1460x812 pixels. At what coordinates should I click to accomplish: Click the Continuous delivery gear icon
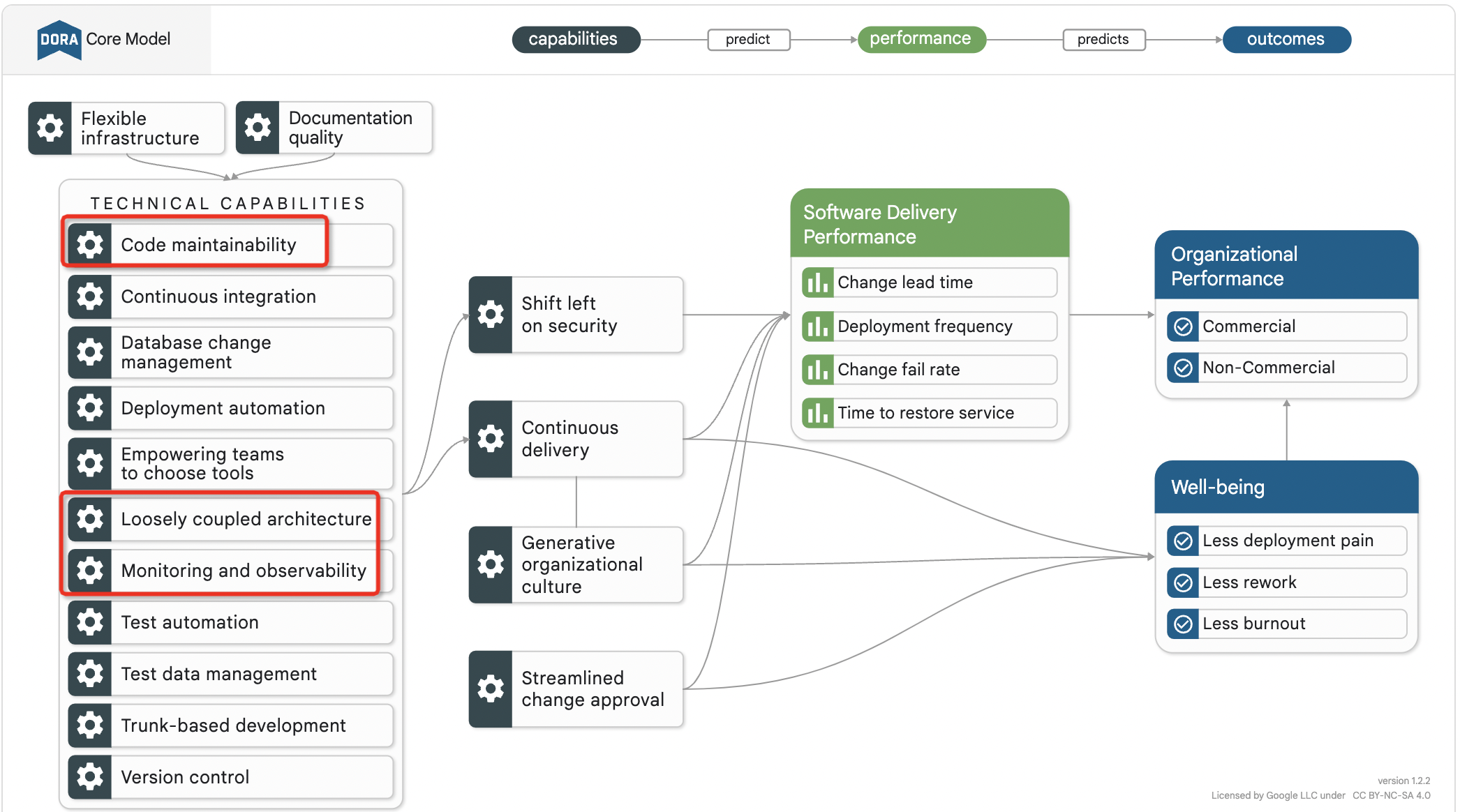[491, 439]
